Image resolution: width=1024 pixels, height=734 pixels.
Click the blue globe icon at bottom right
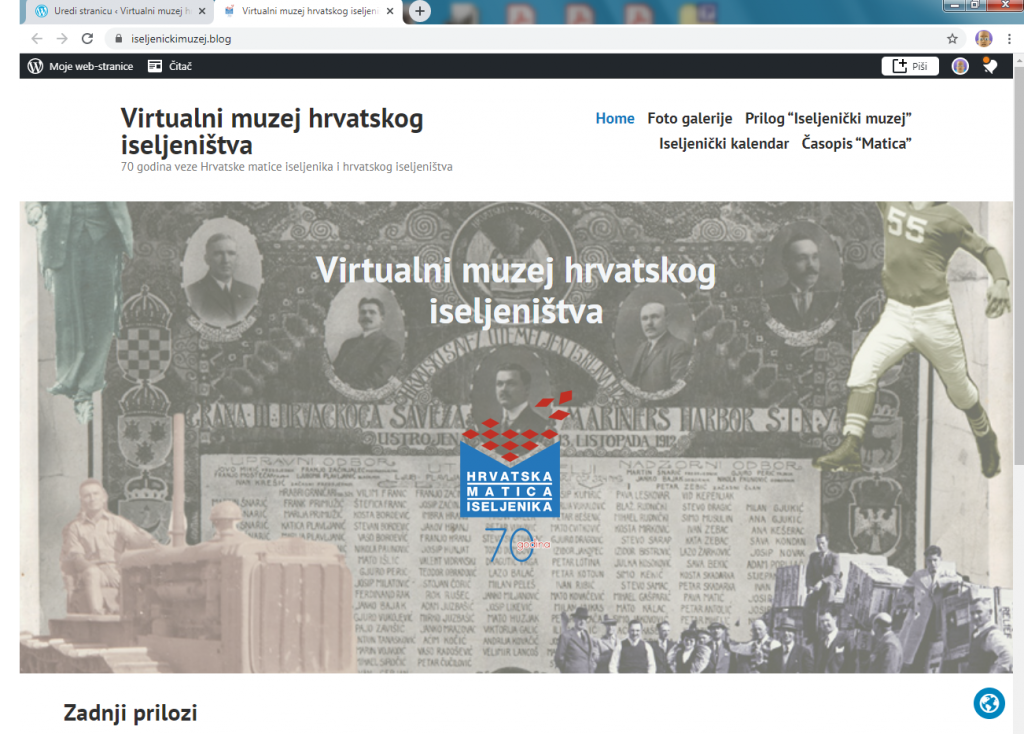click(x=988, y=703)
